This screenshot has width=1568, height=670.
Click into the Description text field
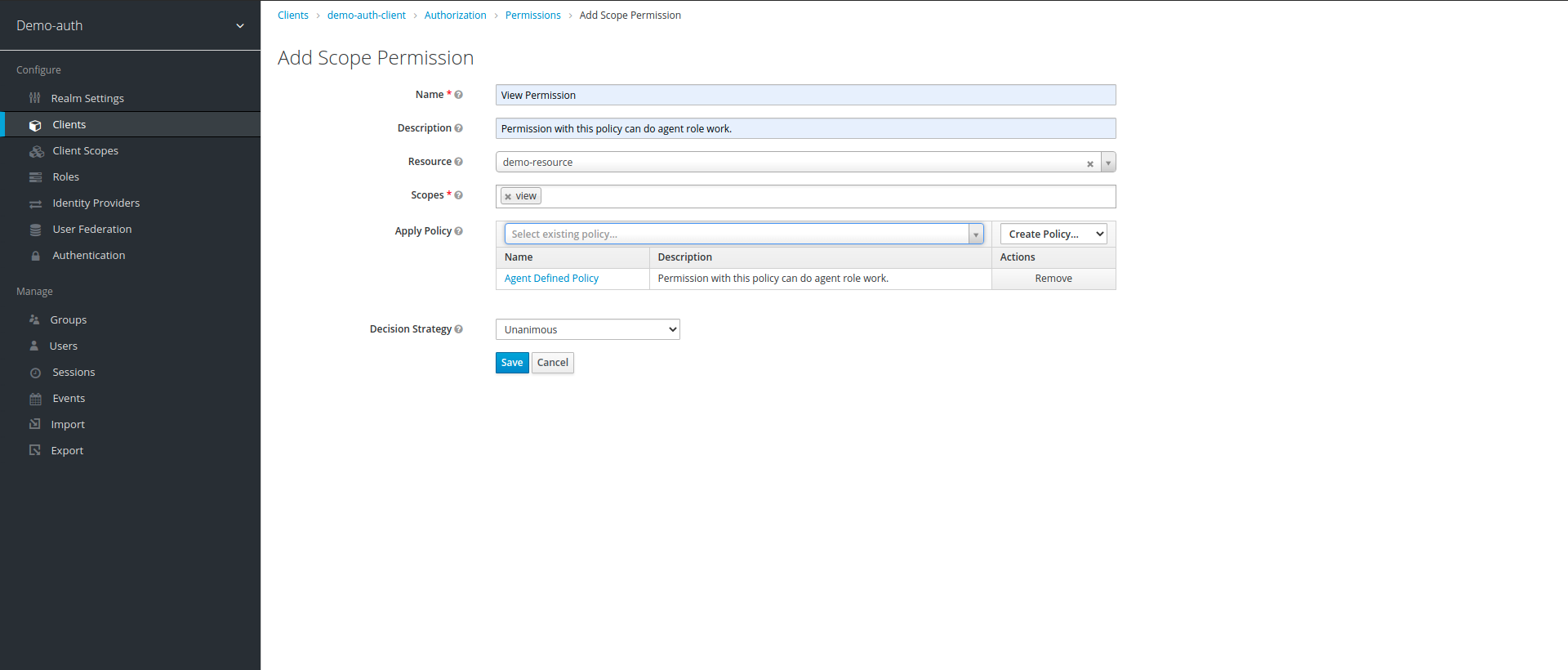(804, 129)
